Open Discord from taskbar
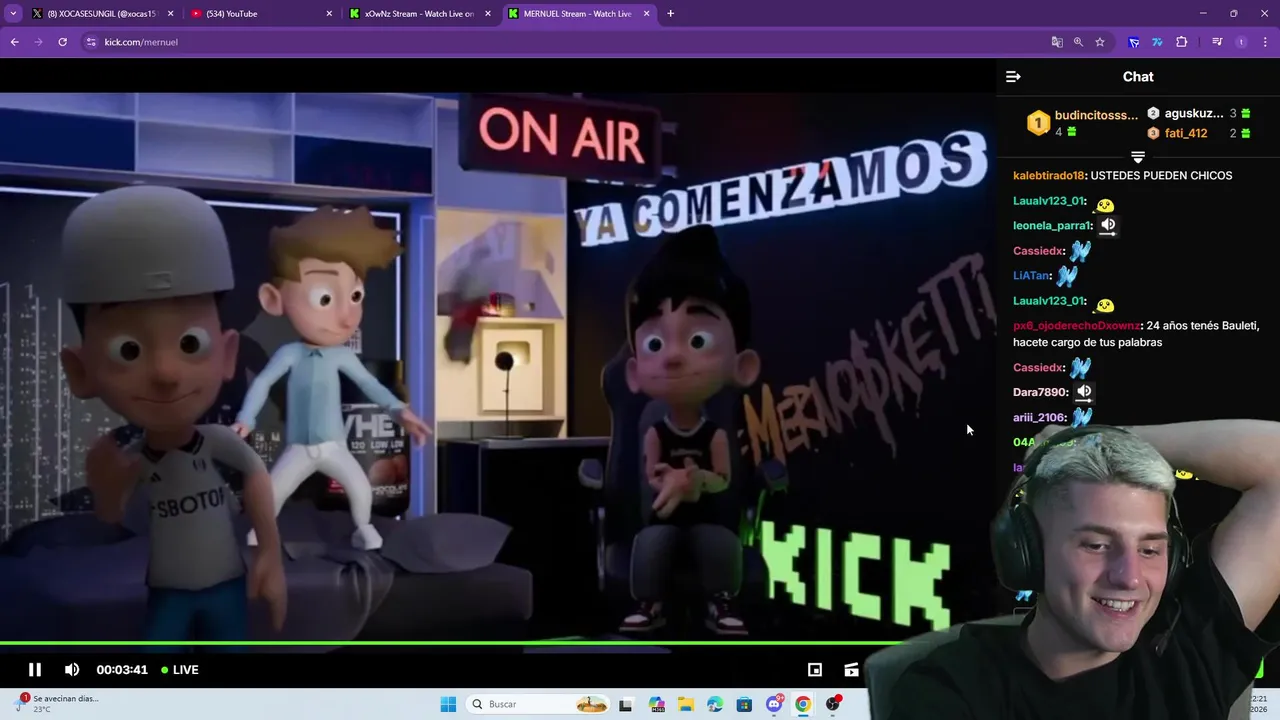 point(774,704)
